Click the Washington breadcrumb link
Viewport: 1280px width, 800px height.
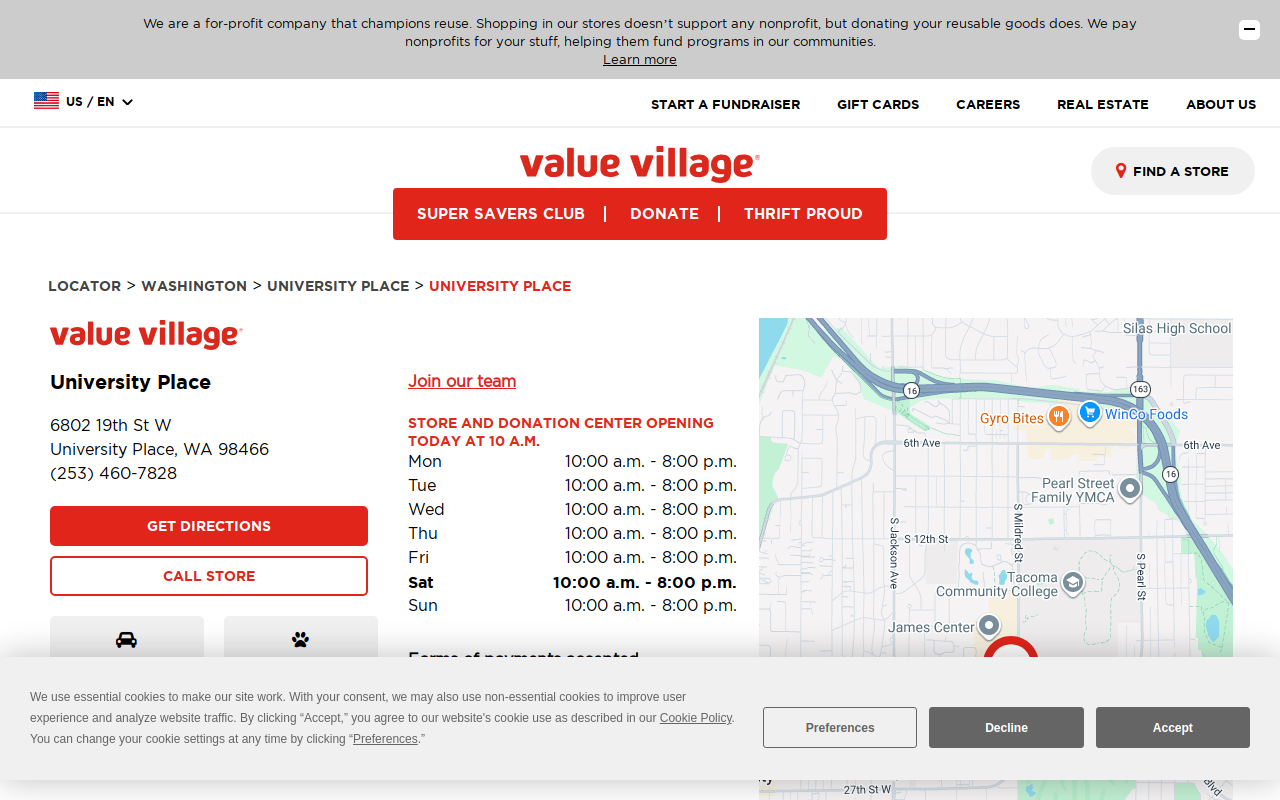194,286
